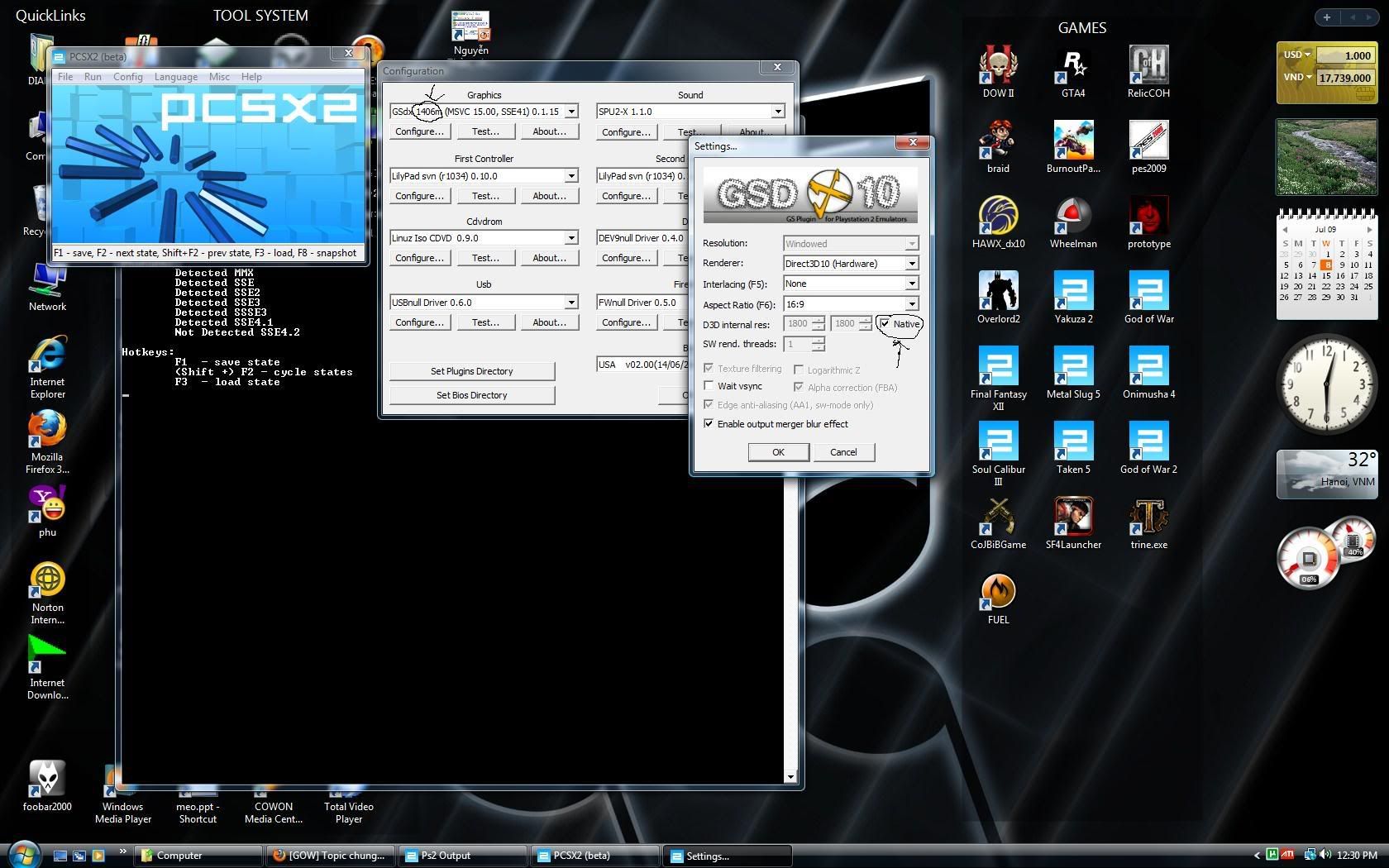Click the SW rend. threads stepper
This screenshot has width=1389, height=868.
818,344
